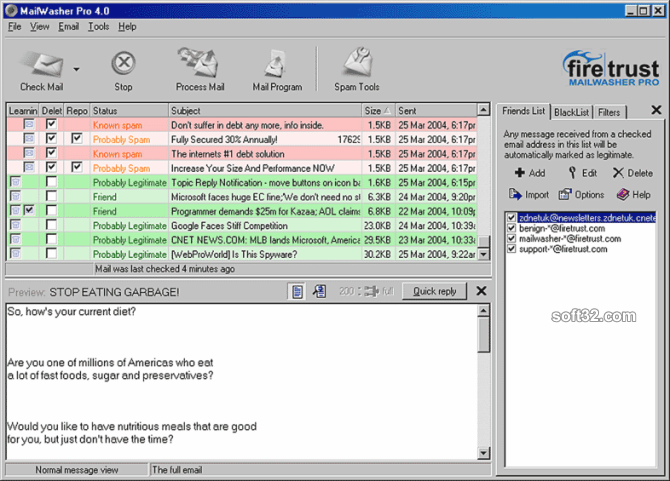670x481 pixels.
Task: Open the Tools menu
Action: 99,27
